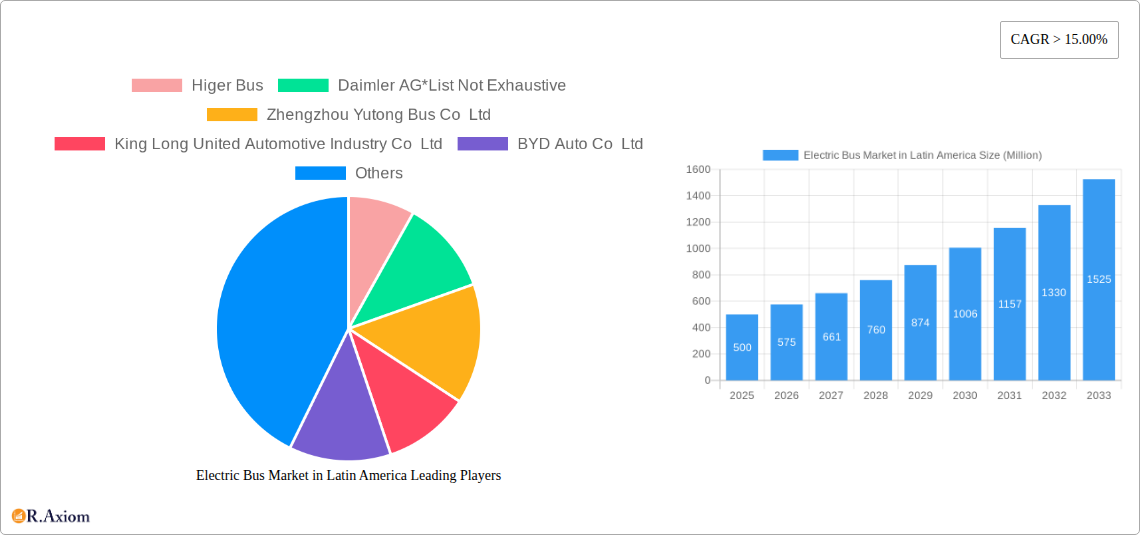This screenshot has width=1140, height=535.
Task: Click the 2030 bar labeled 1006
Action: tap(965, 314)
